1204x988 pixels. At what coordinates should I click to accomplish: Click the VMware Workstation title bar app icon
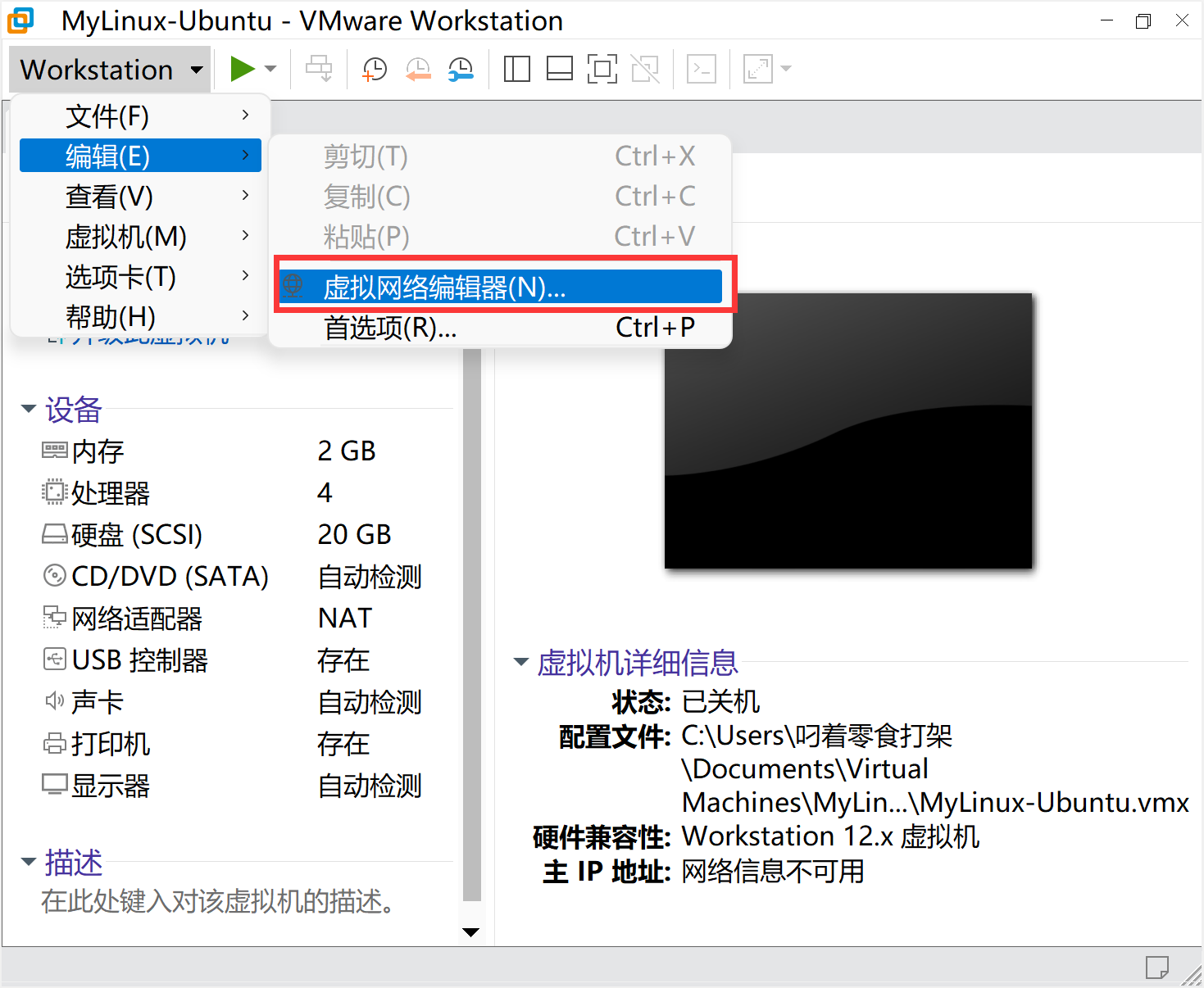pos(20,20)
